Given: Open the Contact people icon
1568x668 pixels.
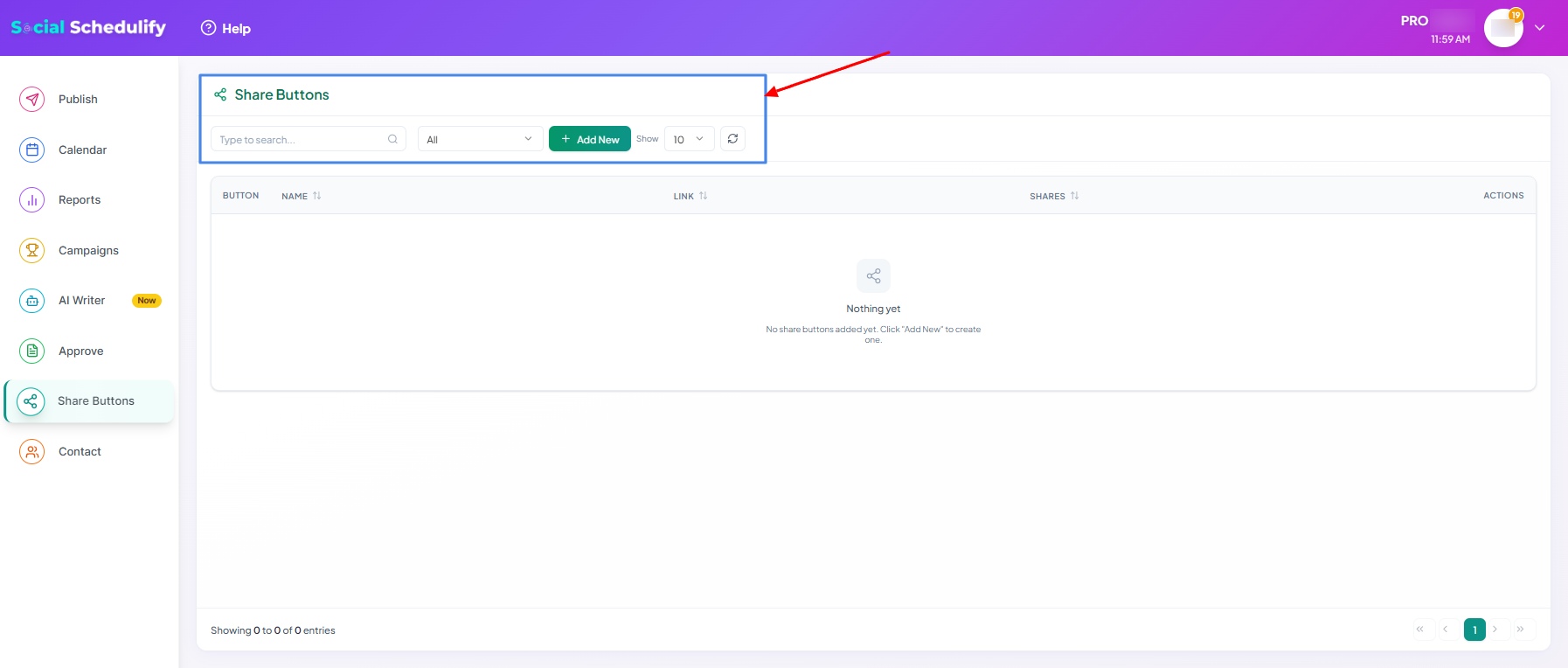Looking at the screenshot, I should pos(32,452).
